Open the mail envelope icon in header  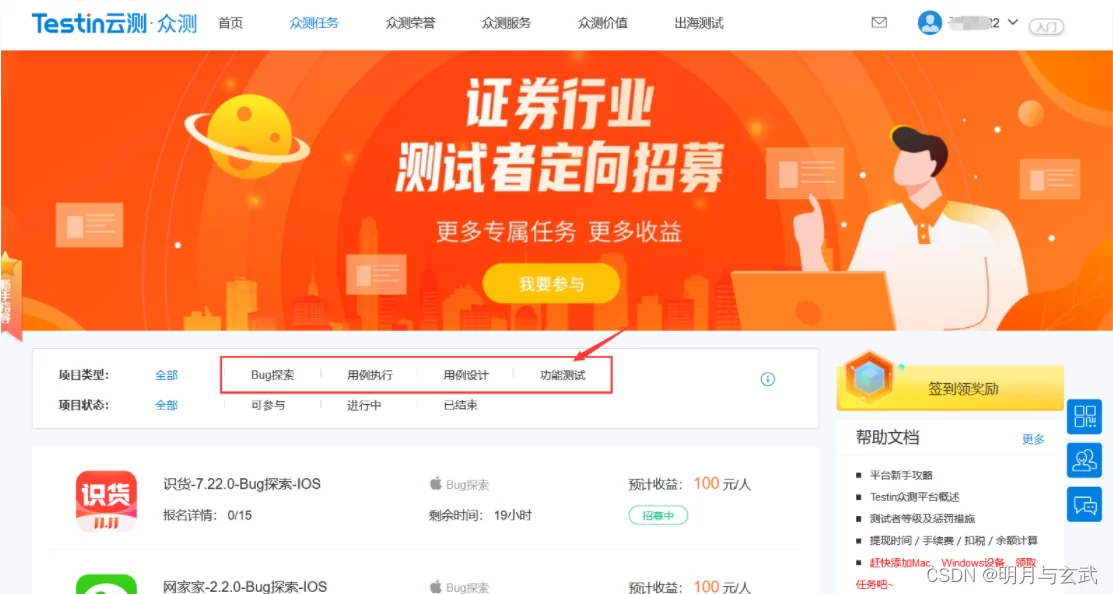[879, 23]
